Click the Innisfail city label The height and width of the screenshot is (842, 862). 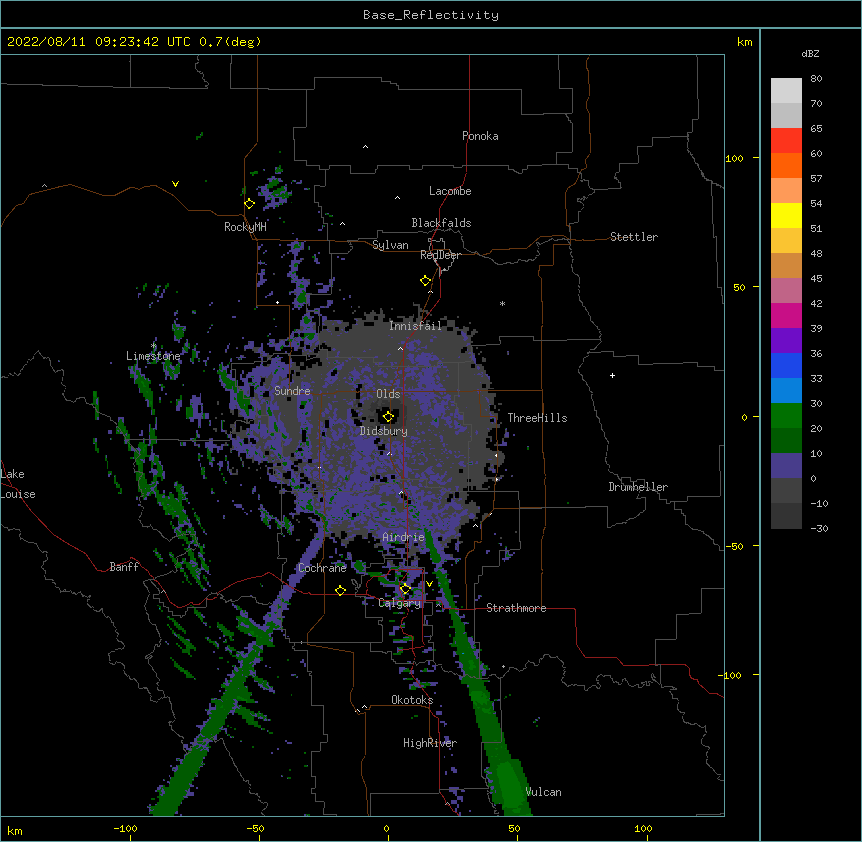415,326
